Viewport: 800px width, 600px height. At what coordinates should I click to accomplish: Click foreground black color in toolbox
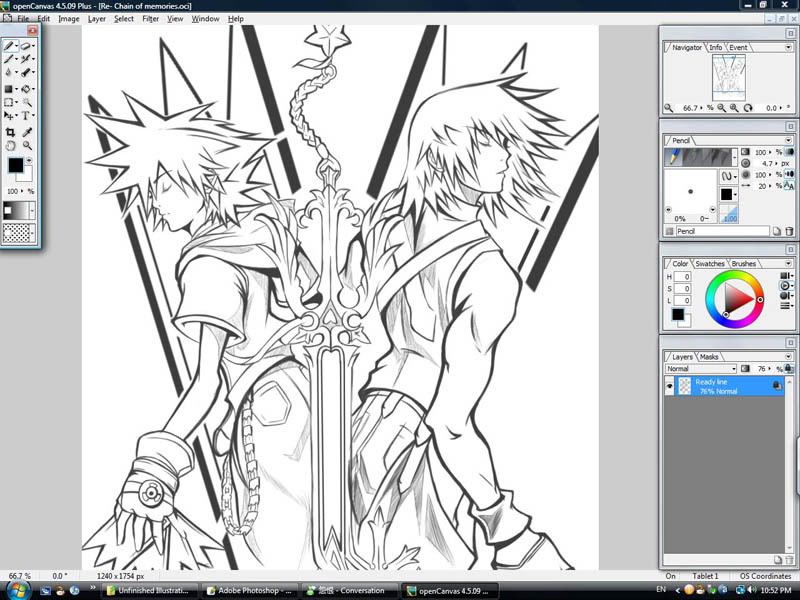coord(15,165)
